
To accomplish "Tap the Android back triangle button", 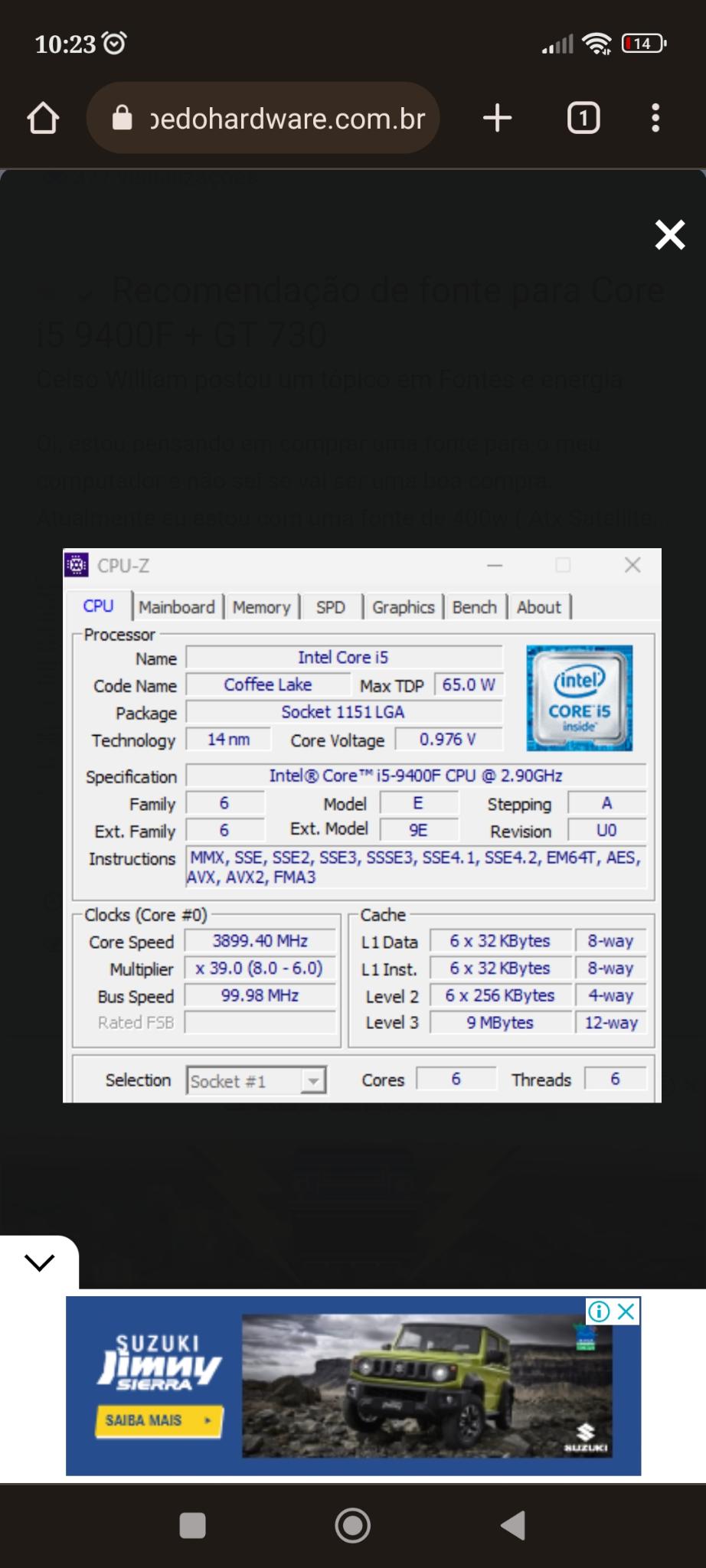I will (513, 1526).
